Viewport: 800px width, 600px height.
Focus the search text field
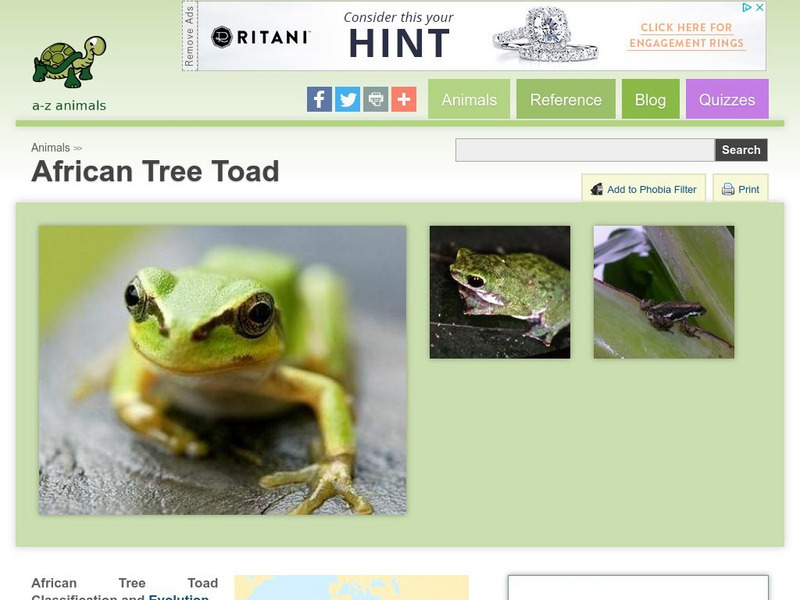pos(585,150)
